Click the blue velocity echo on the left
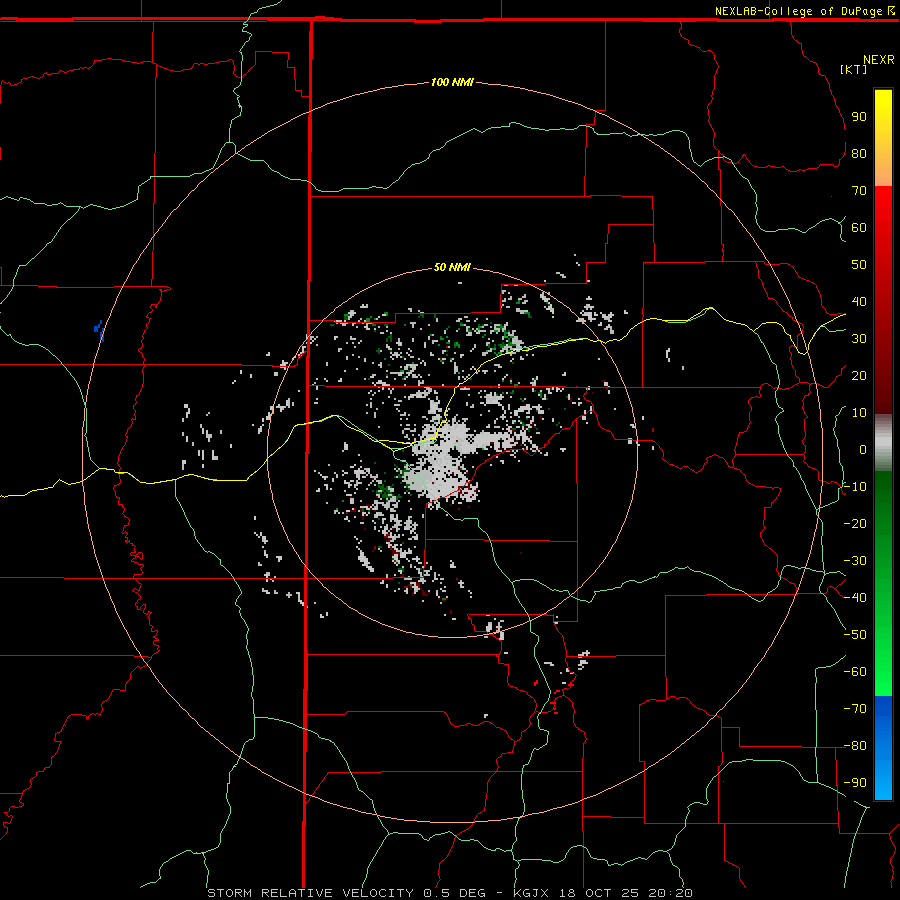The height and width of the screenshot is (900, 900). (99, 331)
